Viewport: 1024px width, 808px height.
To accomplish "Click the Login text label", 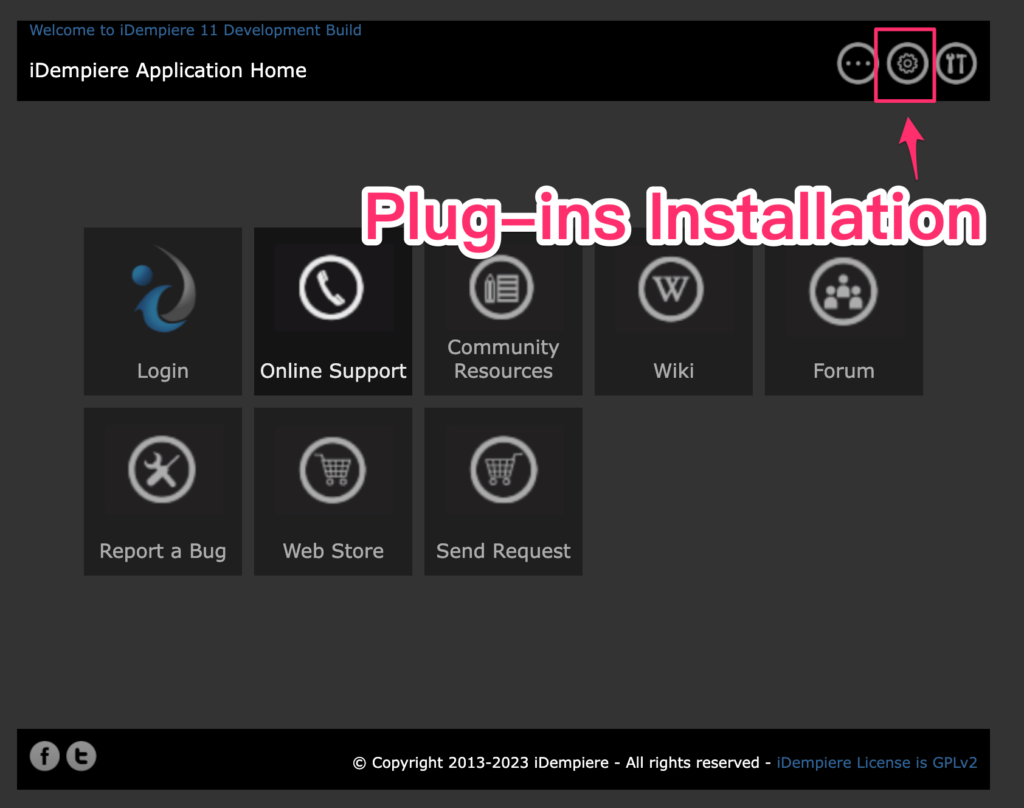I will click(x=162, y=371).
